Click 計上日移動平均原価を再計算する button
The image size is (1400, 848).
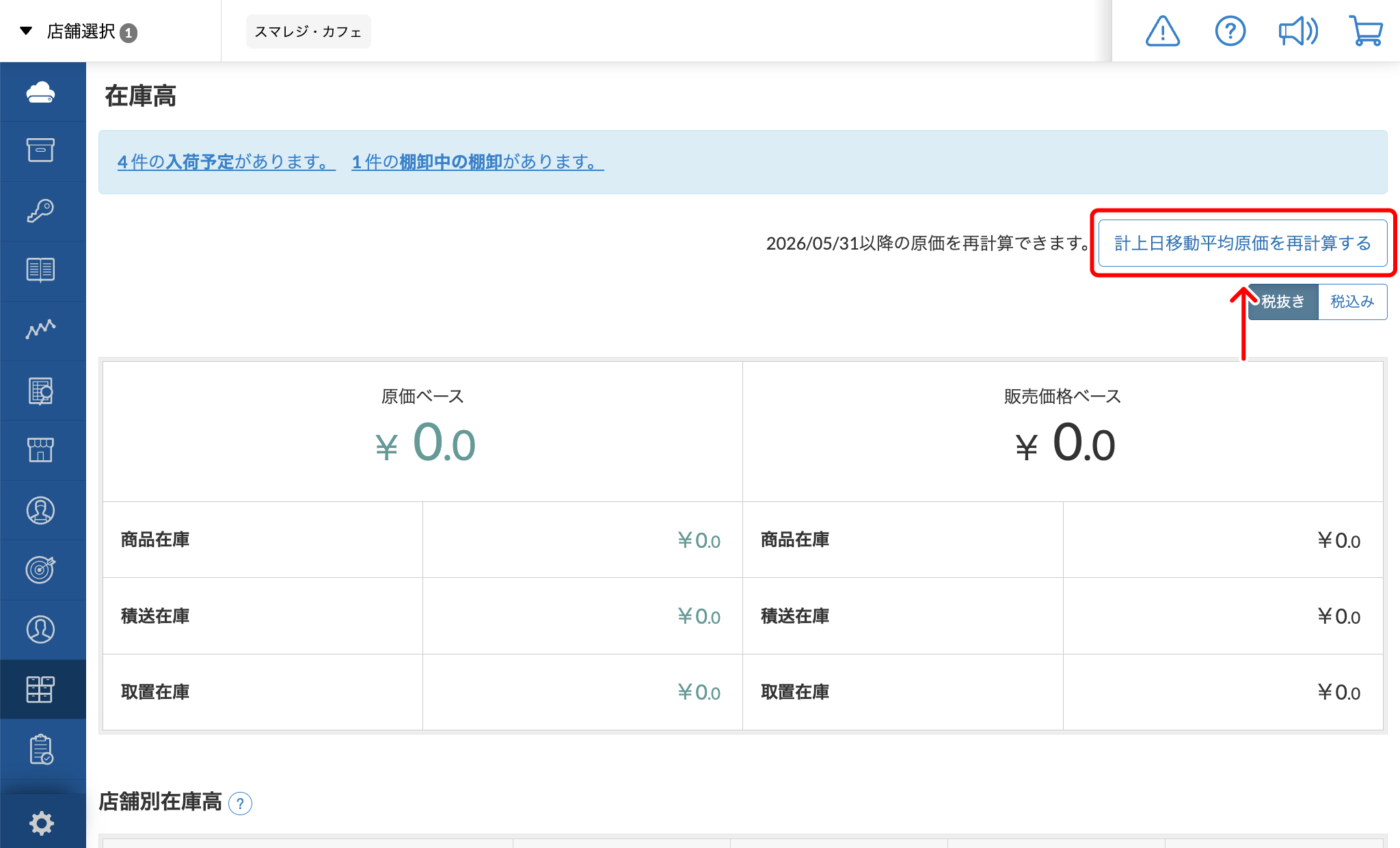click(1243, 243)
